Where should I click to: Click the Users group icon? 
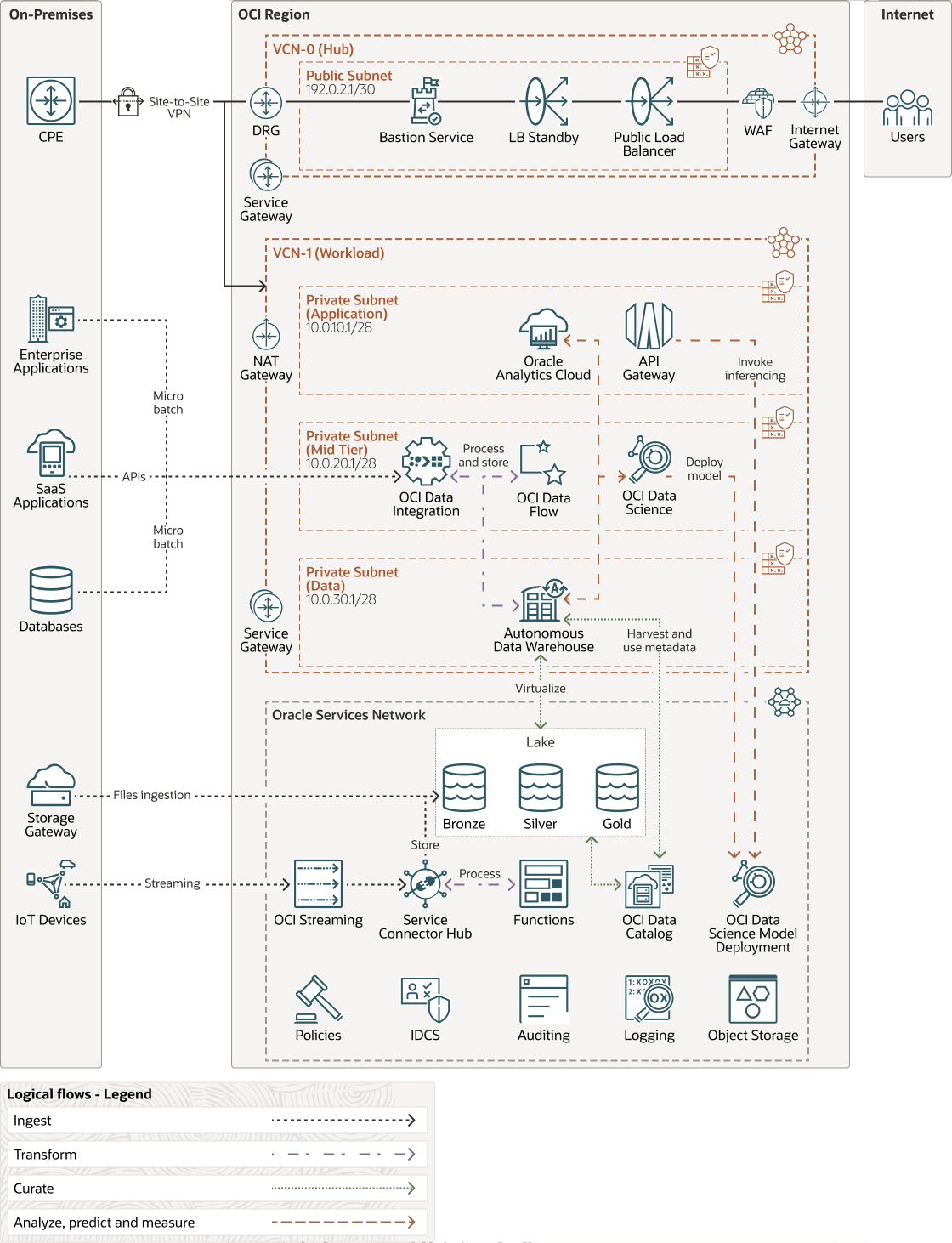pos(908,108)
